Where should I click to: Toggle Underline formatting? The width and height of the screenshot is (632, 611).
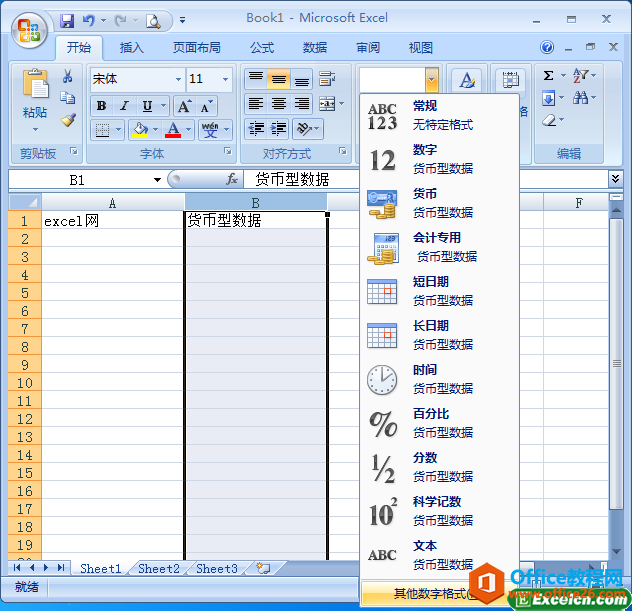pos(148,106)
